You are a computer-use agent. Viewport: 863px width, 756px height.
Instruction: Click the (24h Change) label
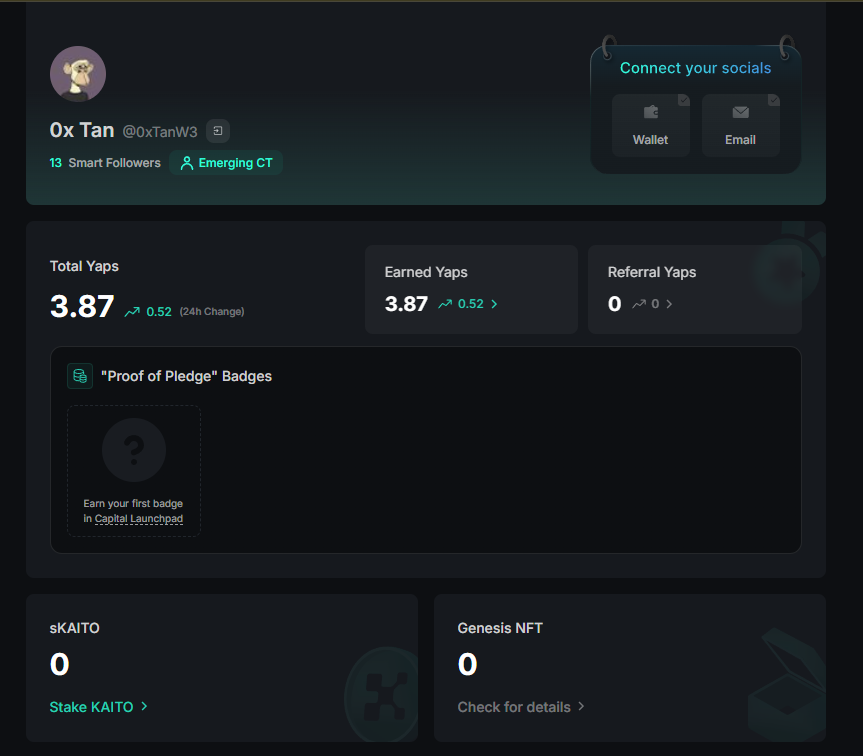(x=212, y=312)
